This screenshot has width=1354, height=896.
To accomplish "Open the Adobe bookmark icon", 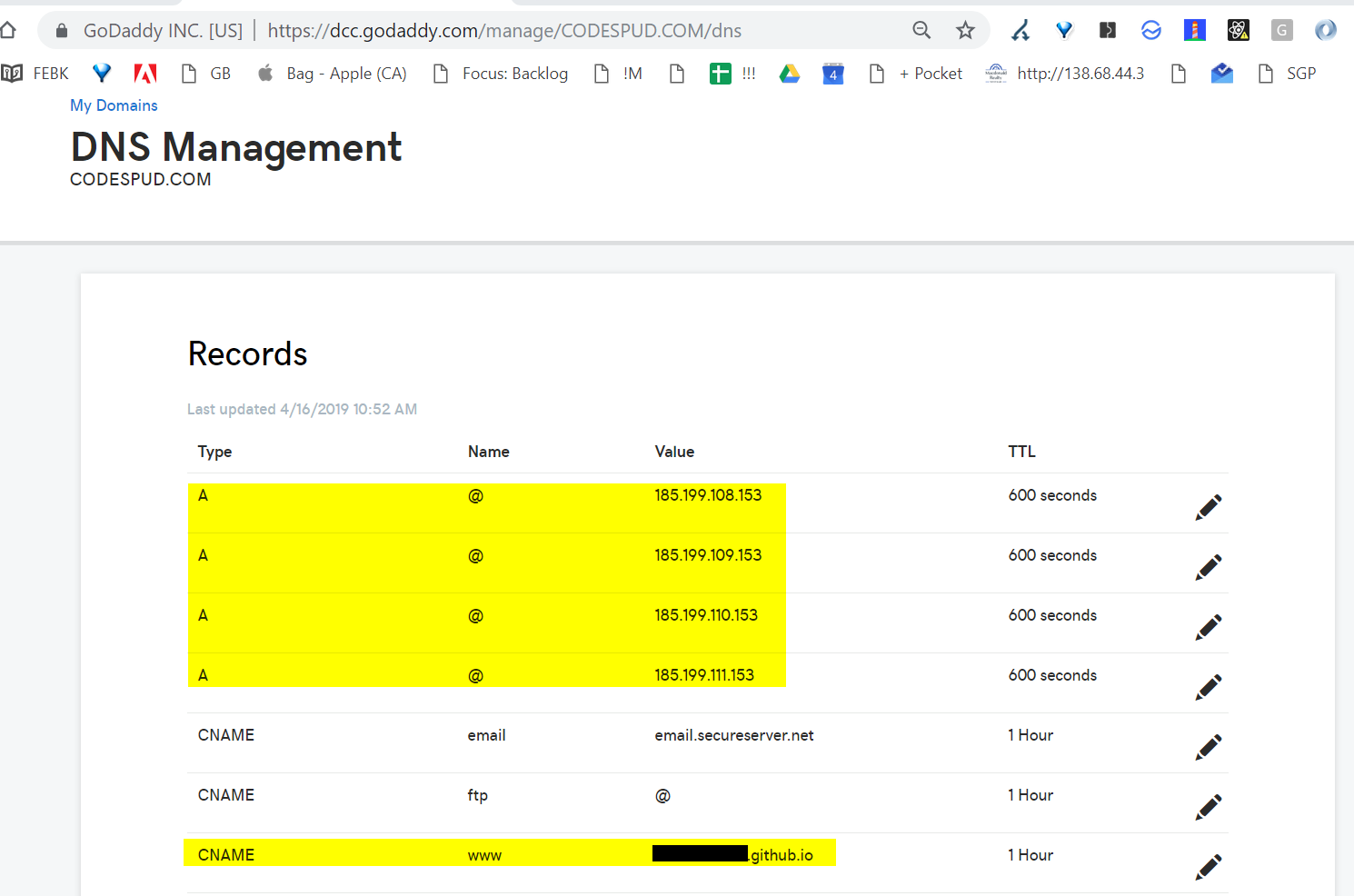I will [x=145, y=74].
